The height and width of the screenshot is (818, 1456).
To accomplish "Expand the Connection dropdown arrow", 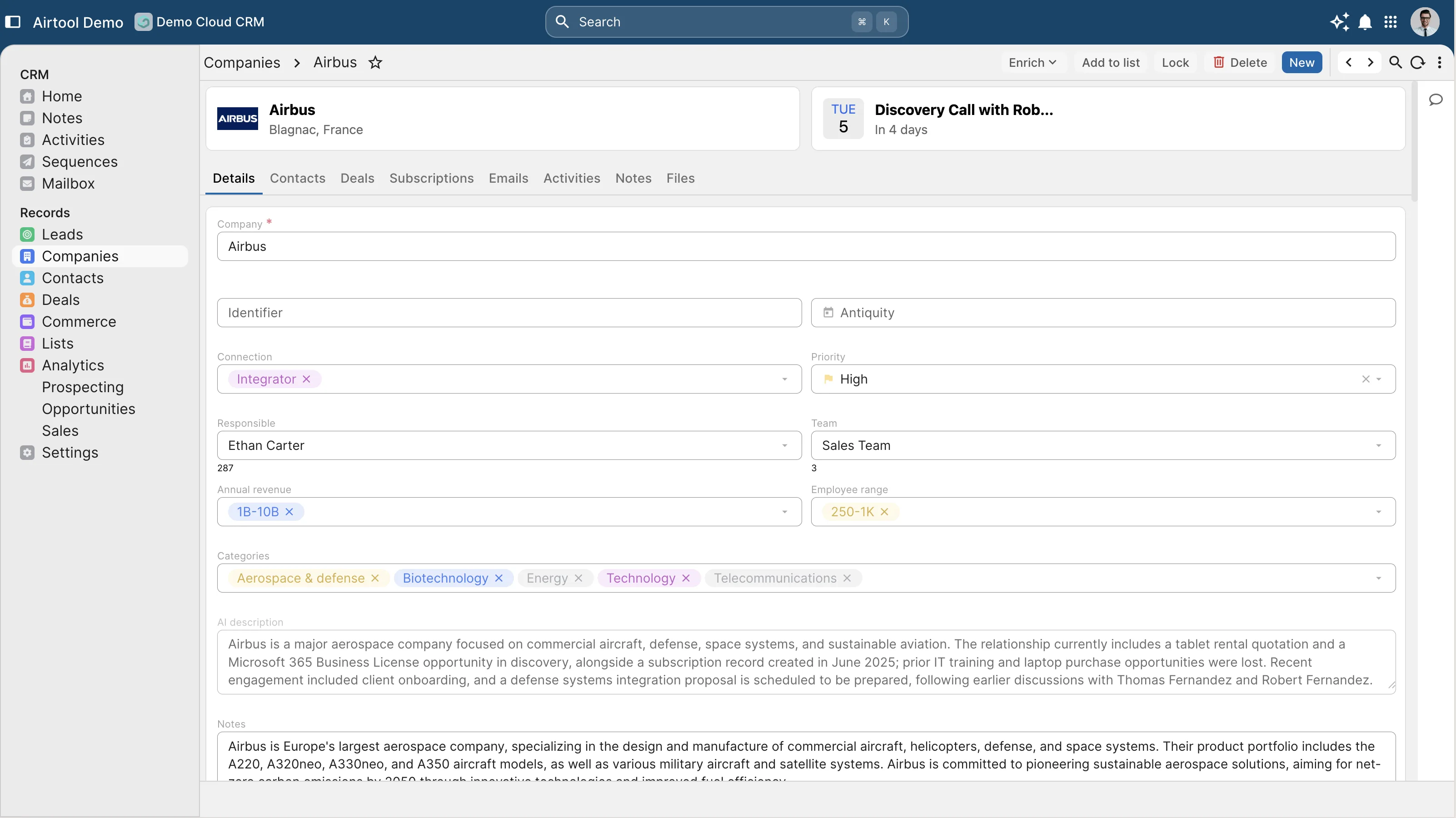I will tap(784, 379).
